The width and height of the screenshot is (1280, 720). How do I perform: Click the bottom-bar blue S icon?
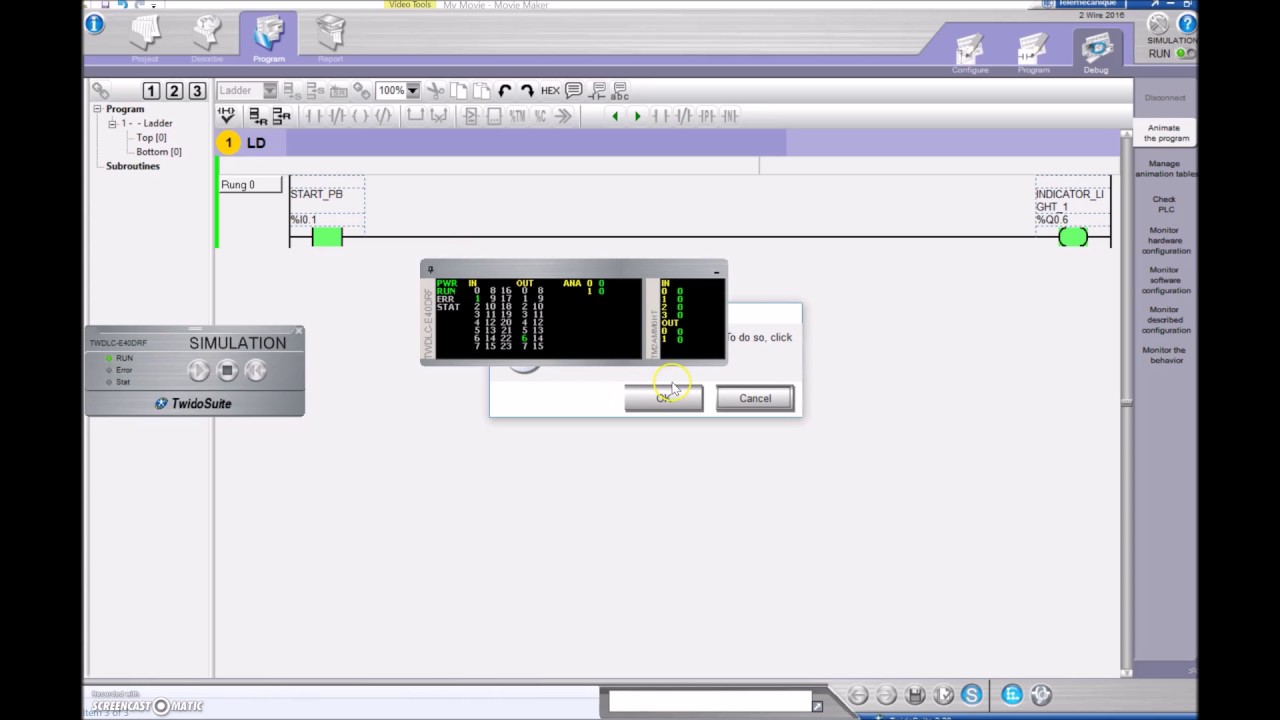tap(971, 695)
